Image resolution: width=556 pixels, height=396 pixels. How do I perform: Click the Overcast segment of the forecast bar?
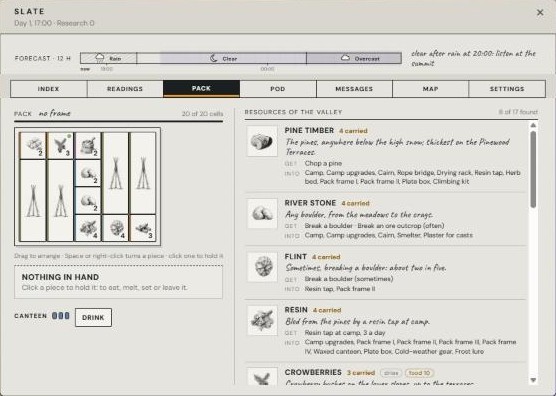(x=354, y=58)
